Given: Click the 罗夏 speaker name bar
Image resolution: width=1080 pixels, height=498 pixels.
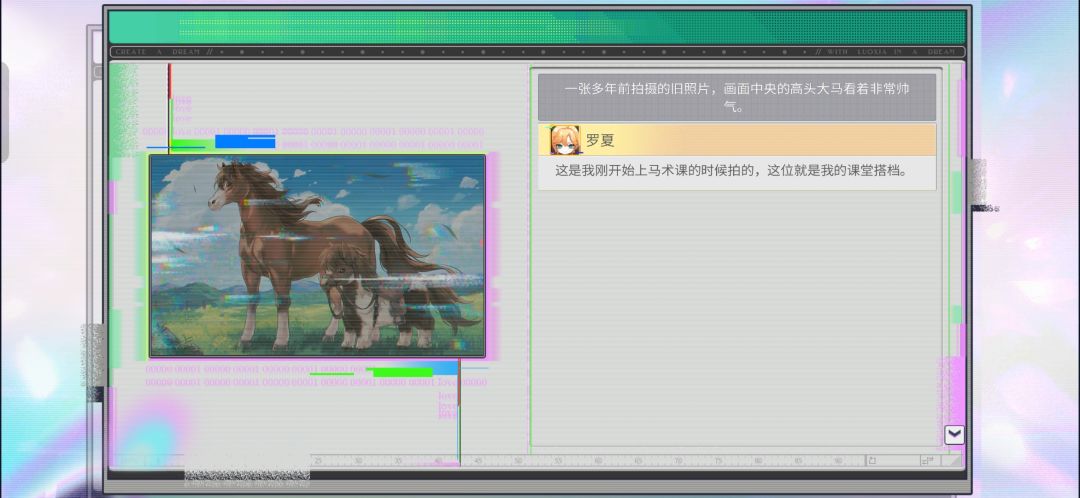Looking at the screenshot, I should point(737,140).
